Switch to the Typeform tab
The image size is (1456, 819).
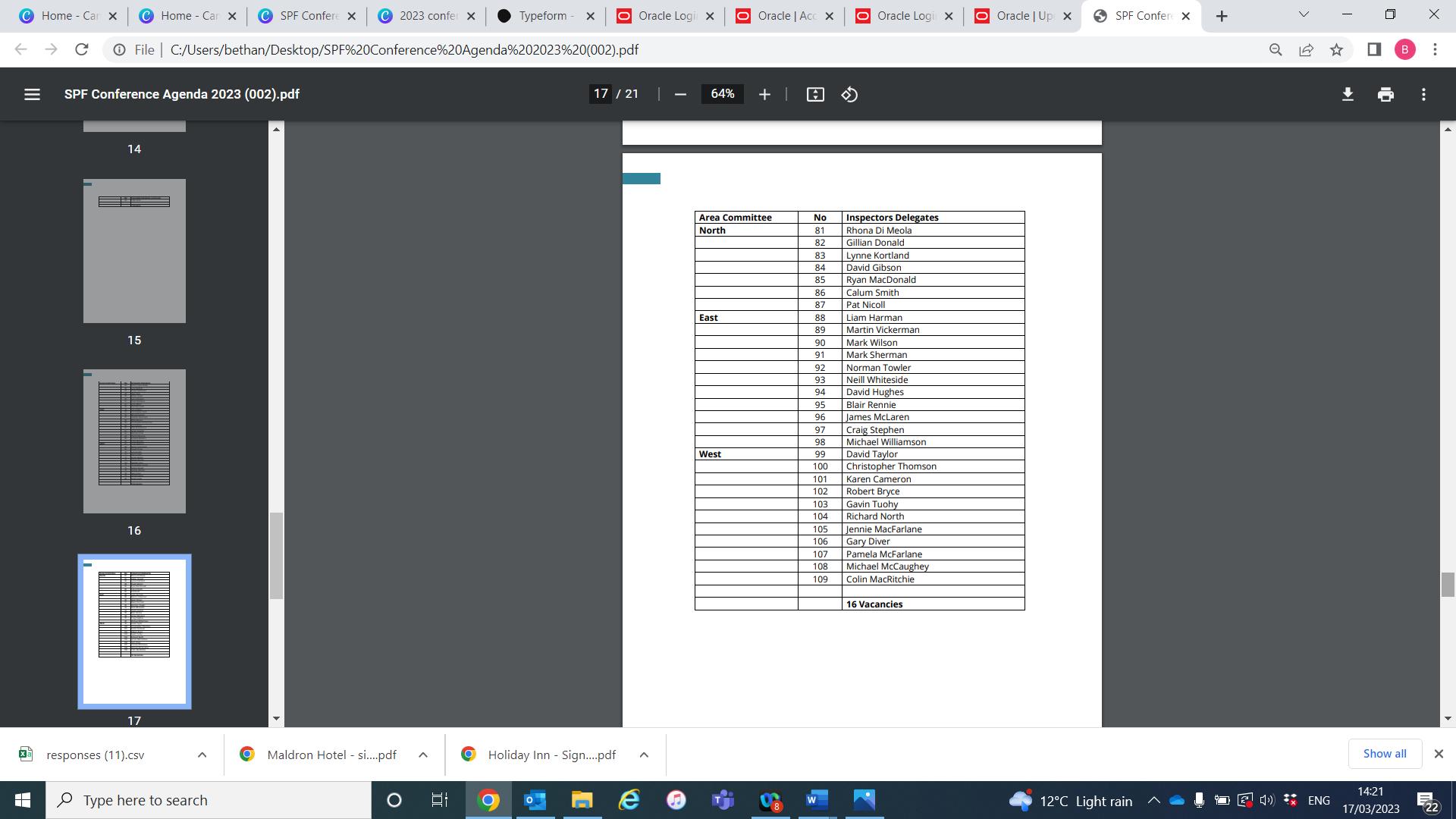pyautogui.click(x=544, y=16)
